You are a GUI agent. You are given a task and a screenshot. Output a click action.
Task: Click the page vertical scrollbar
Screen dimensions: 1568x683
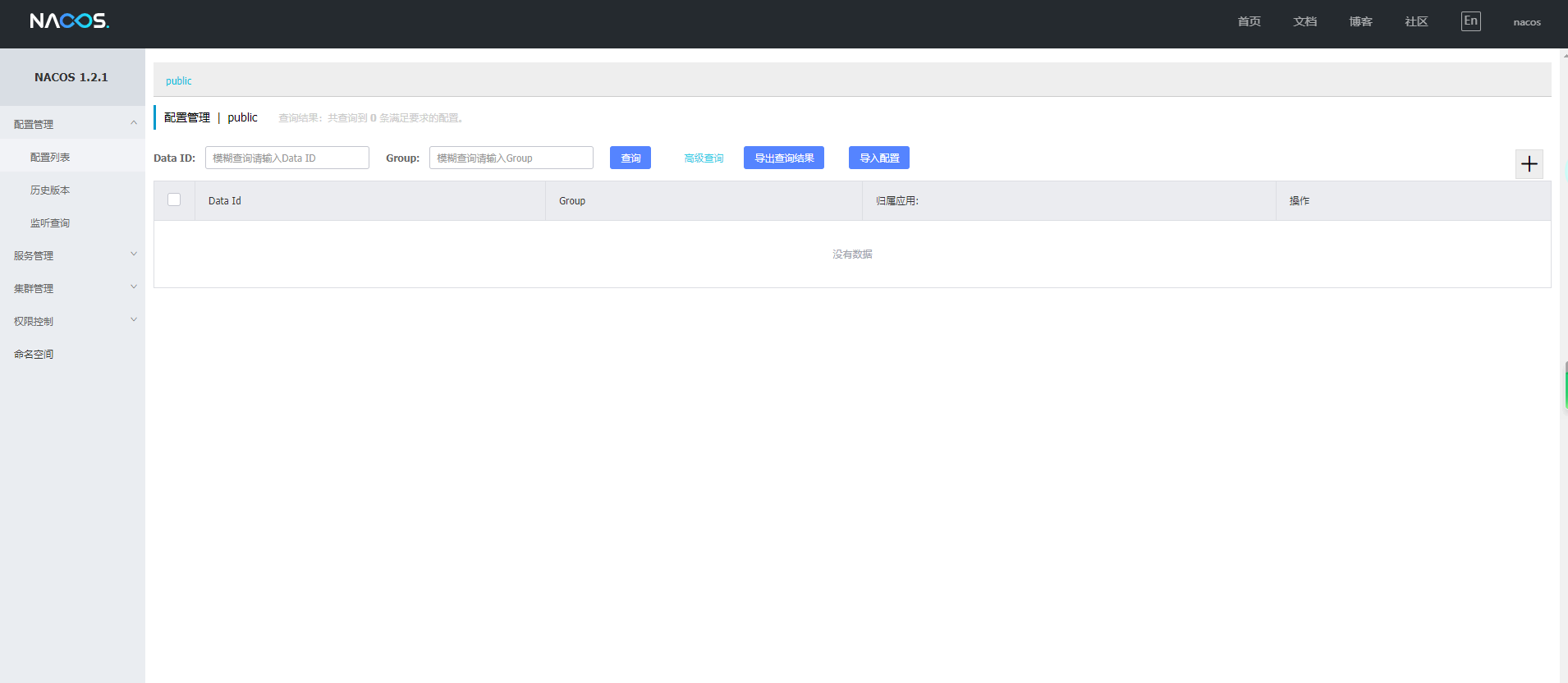[1564, 365]
